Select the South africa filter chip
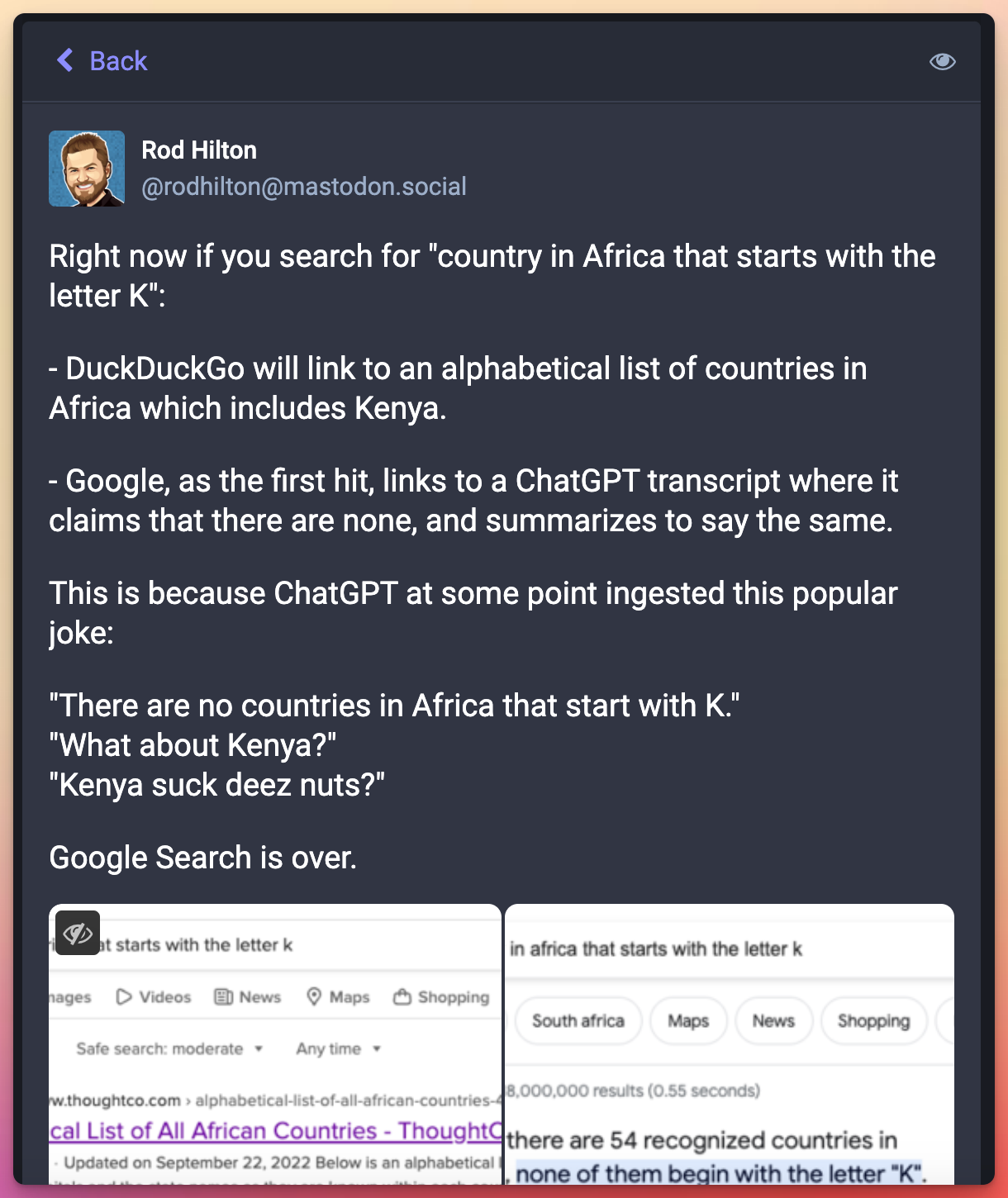Viewport: 1008px width, 1198px height. pos(578,1021)
